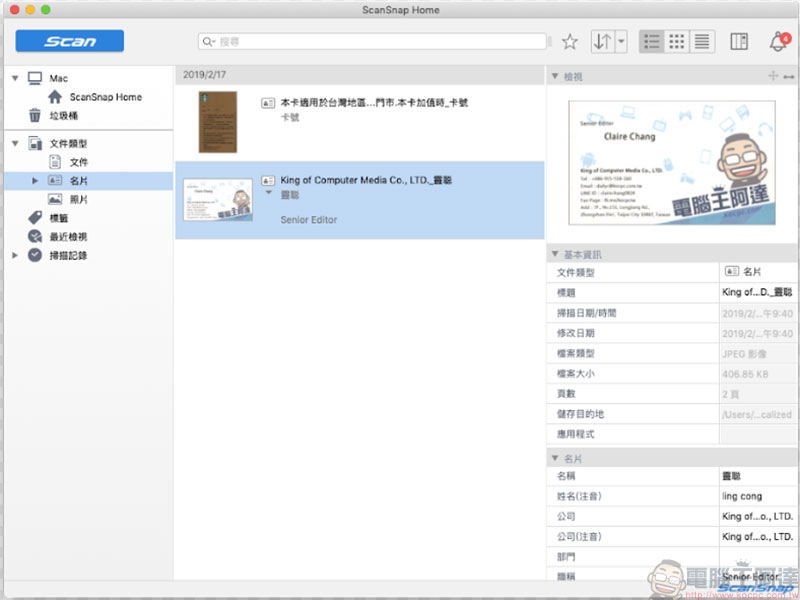Click the 文件類型 document type icon

coord(35,143)
